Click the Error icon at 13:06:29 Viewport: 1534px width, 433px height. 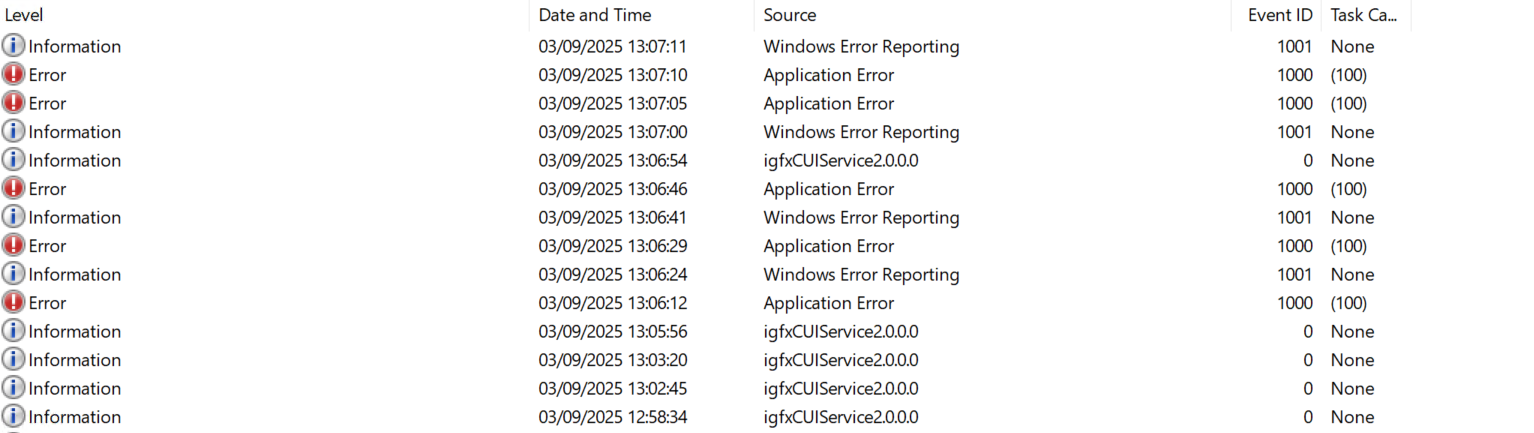[x=14, y=246]
